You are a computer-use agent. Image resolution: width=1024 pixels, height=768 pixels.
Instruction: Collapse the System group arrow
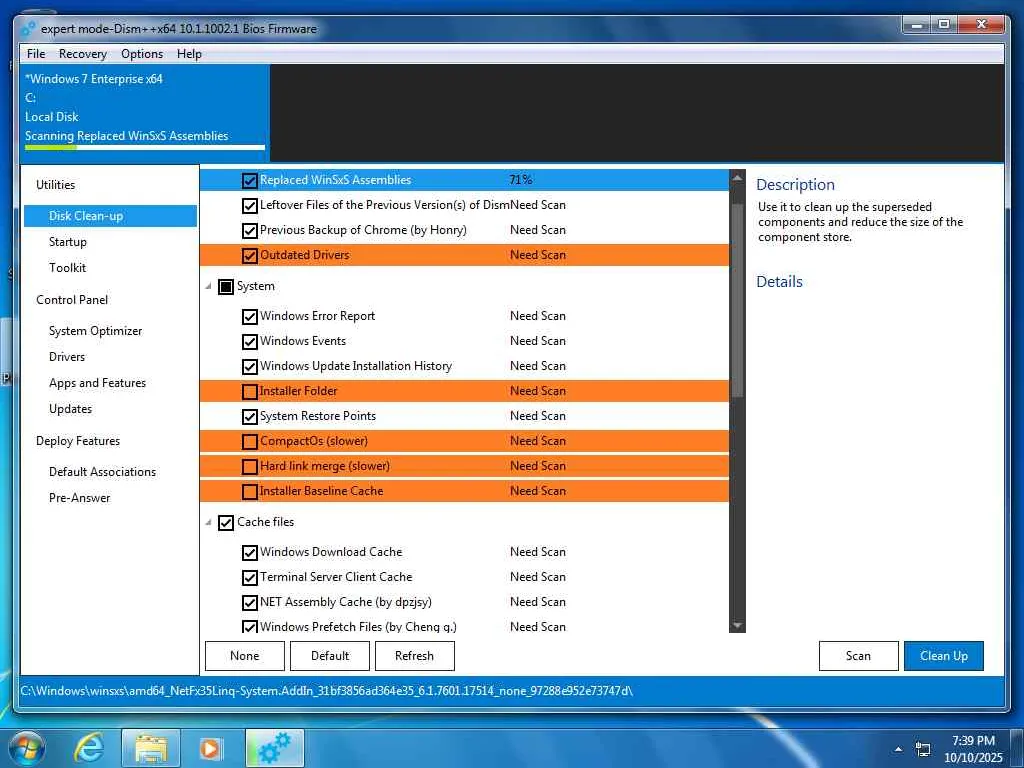[x=208, y=286]
